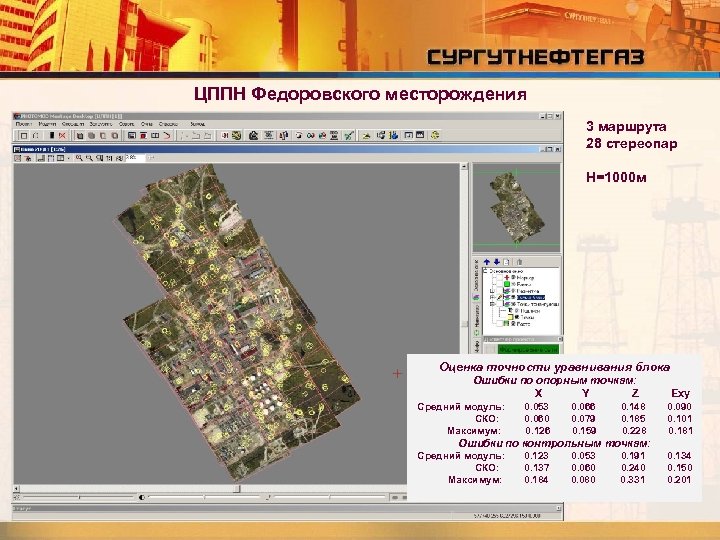Click the navigator overview thumbnail
720x540 pixels.
pyautogui.click(x=517, y=208)
